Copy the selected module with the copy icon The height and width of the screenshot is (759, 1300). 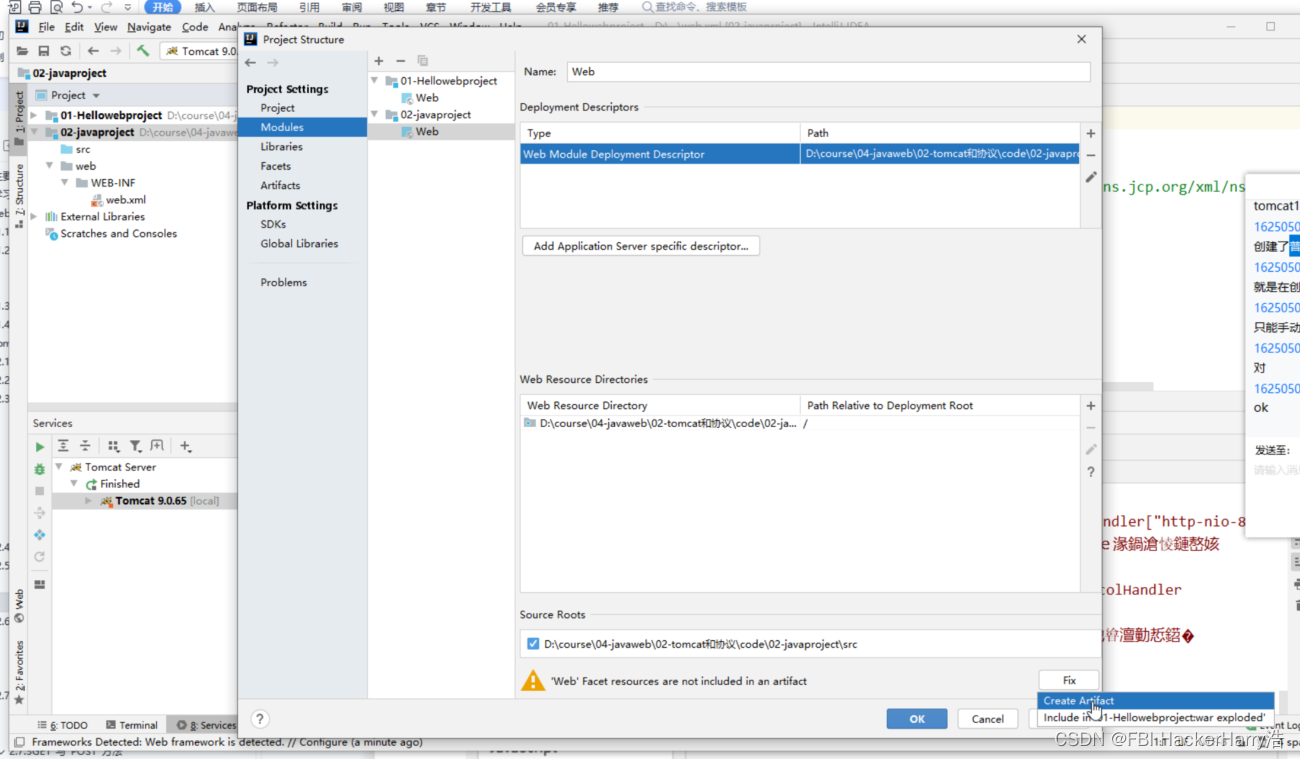coord(423,61)
